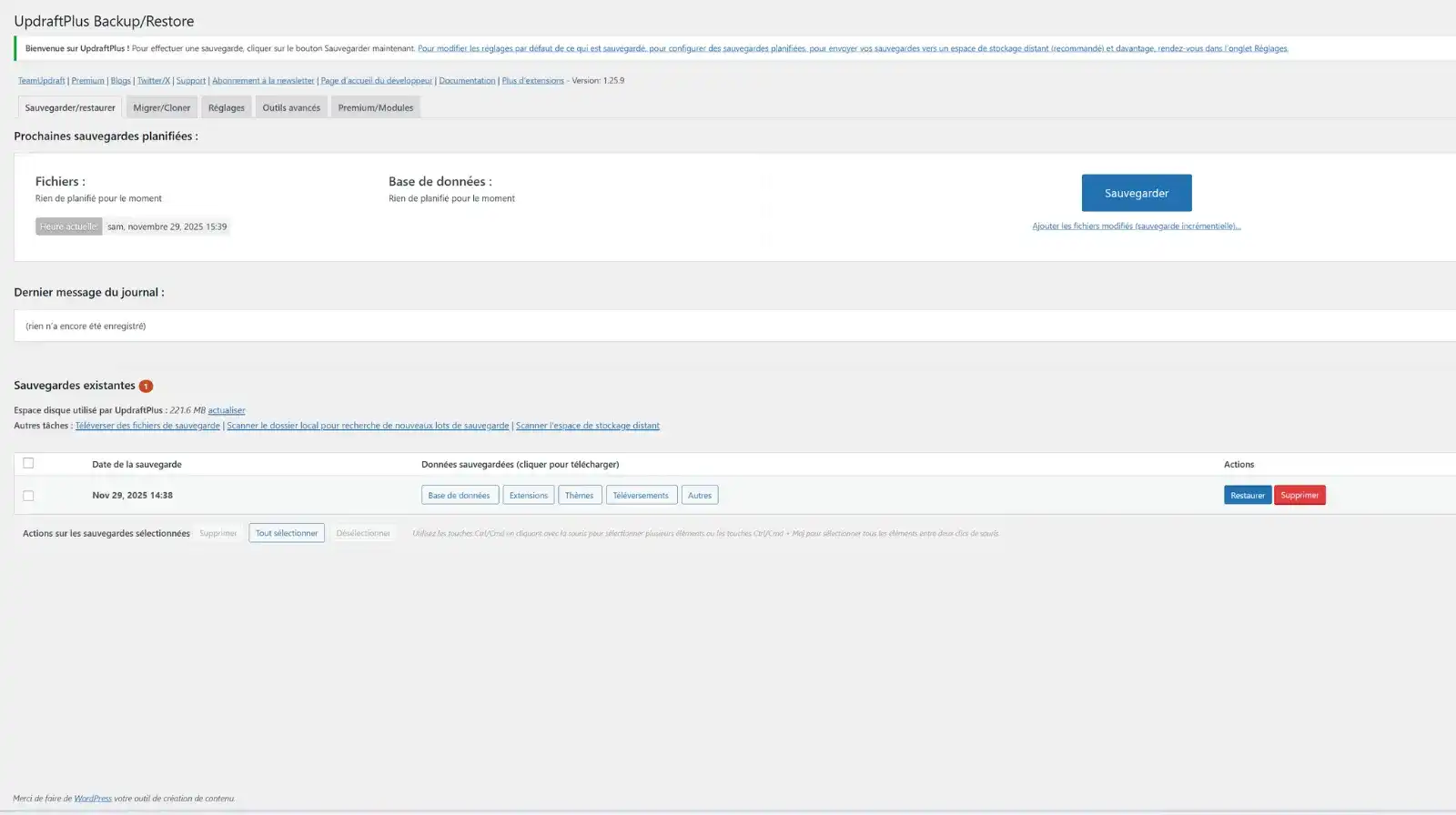Click the Thèmes backup data button
The width and height of the screenshot is (1456, 815).
579,496
